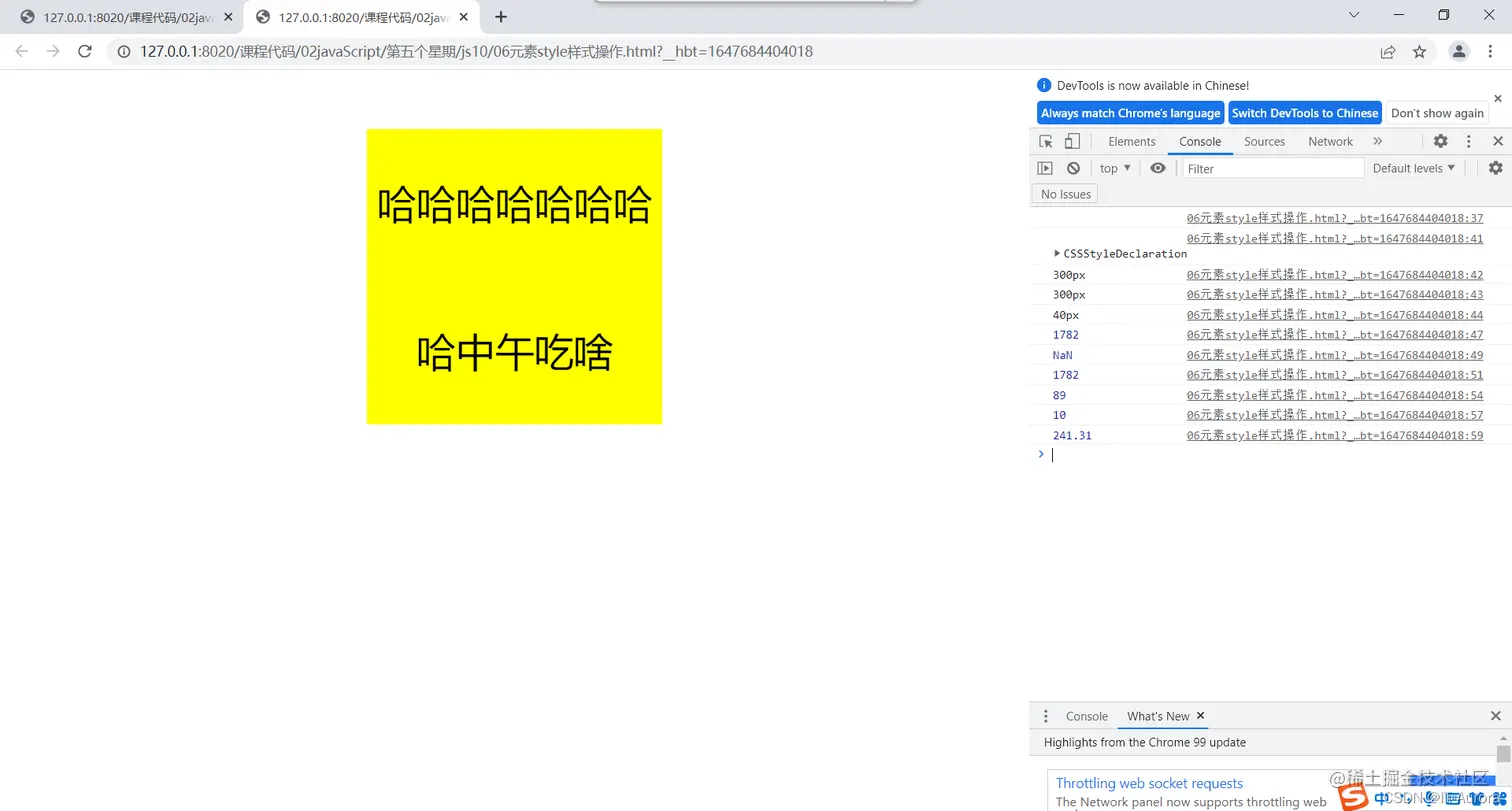This screenshot has width=1512, height=811.
Task: Open source link for NaN output line 49
Action: [x=1335, y=354]
